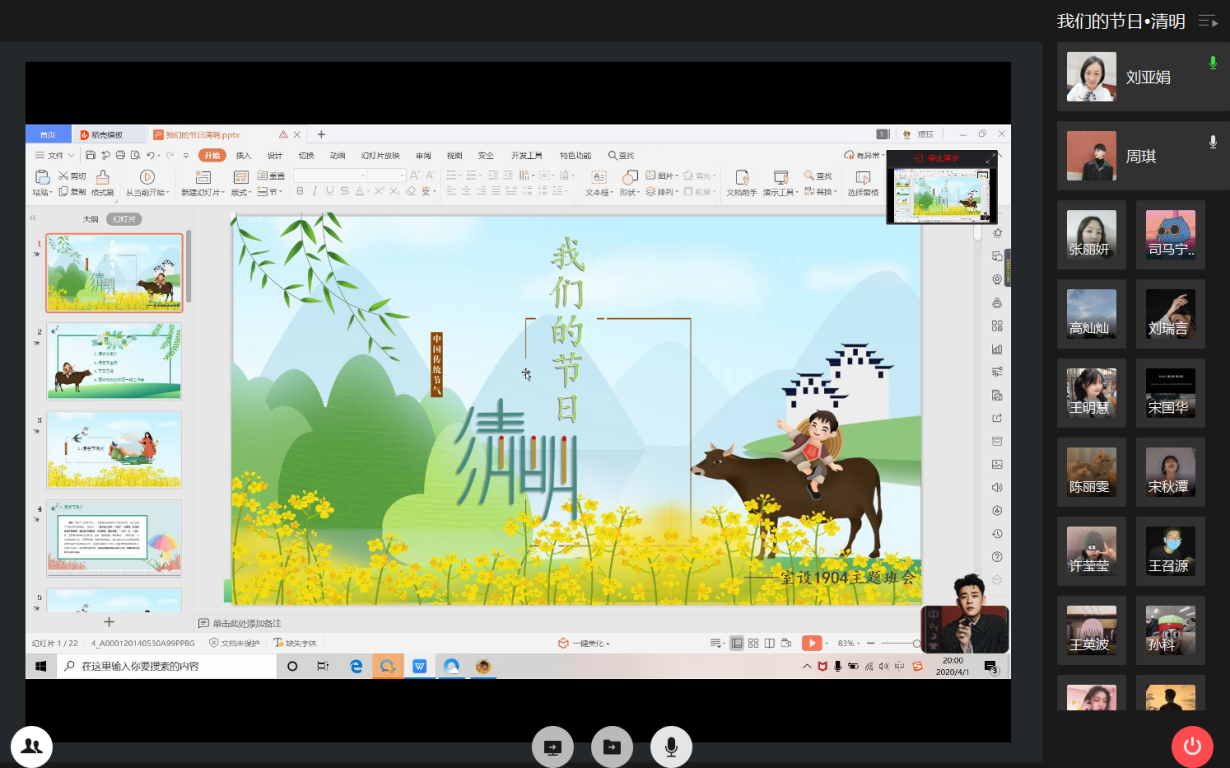Image resolution: width=1230 pixels, height=768 pixels.
Task: Click the 从当前开始 play icon in ribbon
Action: pyautogui.click(x=147, y=177)
